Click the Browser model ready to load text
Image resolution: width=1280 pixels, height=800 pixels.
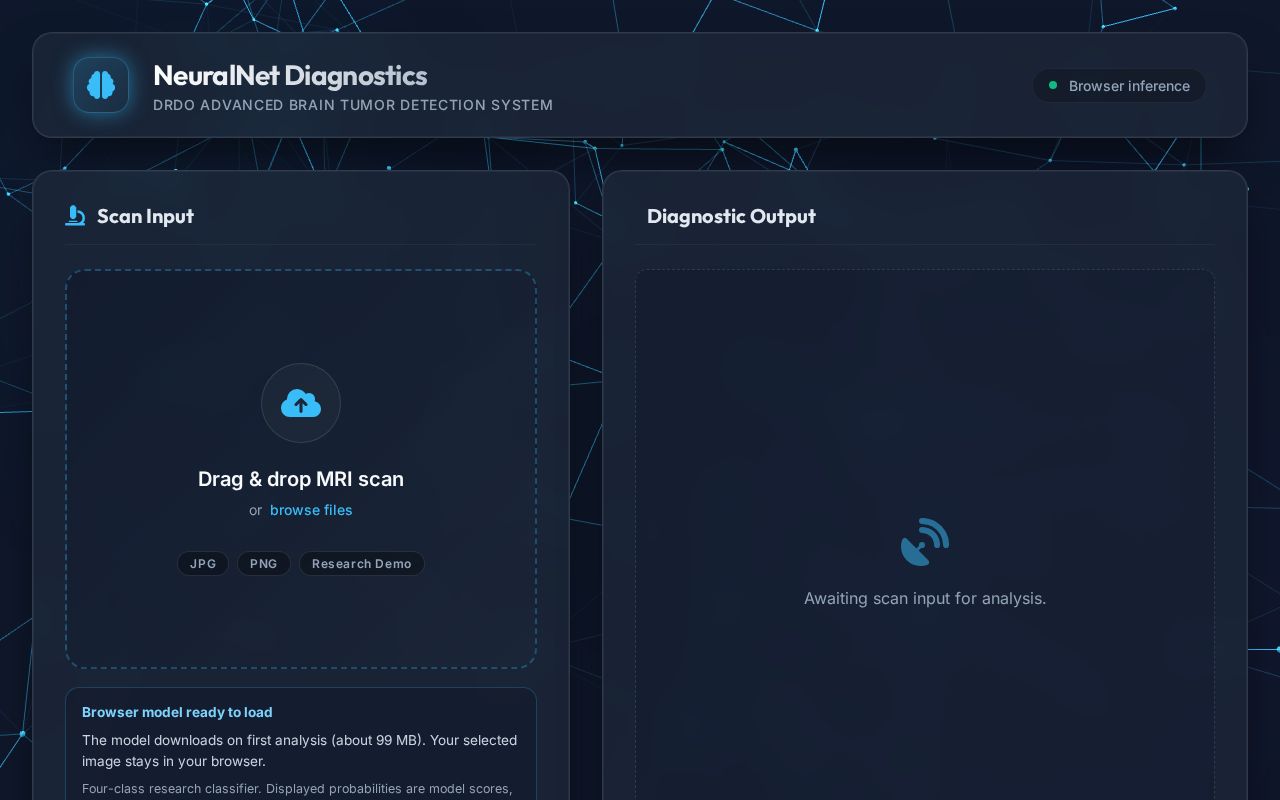pos(177,712)
